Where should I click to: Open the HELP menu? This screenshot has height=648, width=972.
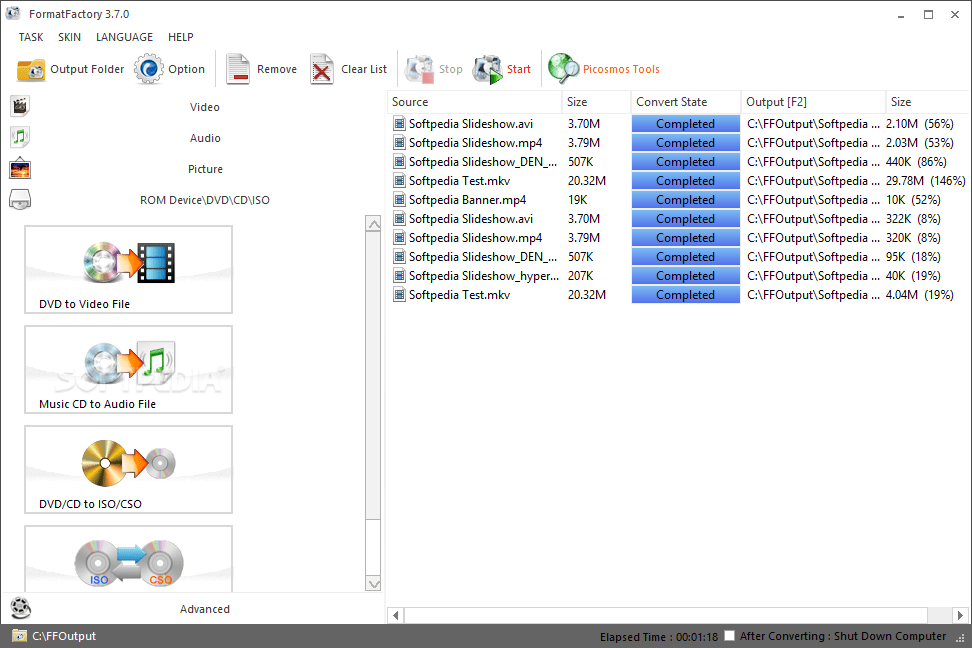pyautogui.click(x=180, y=37)
